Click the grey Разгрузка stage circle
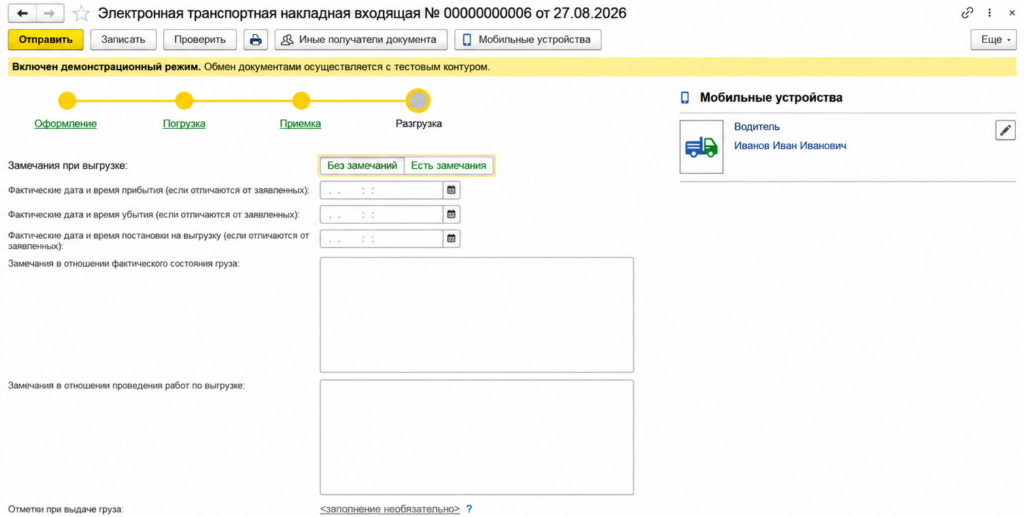Image resolution: width=1024 pixels, height=517 pixels. point(418,101)
